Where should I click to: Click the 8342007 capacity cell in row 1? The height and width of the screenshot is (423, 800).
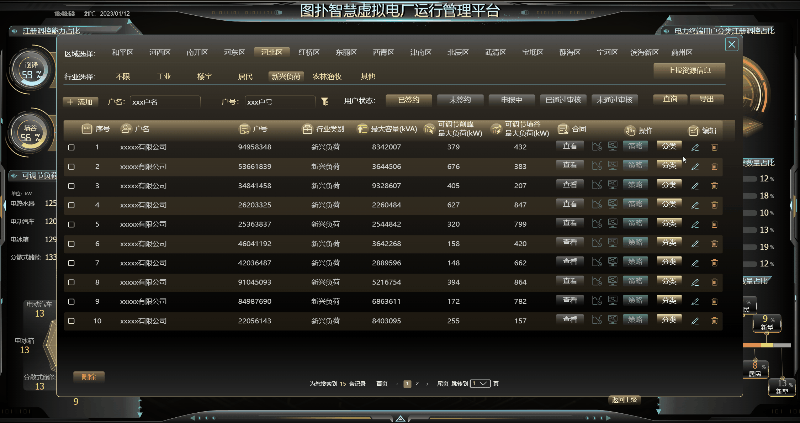coord(386,147)
